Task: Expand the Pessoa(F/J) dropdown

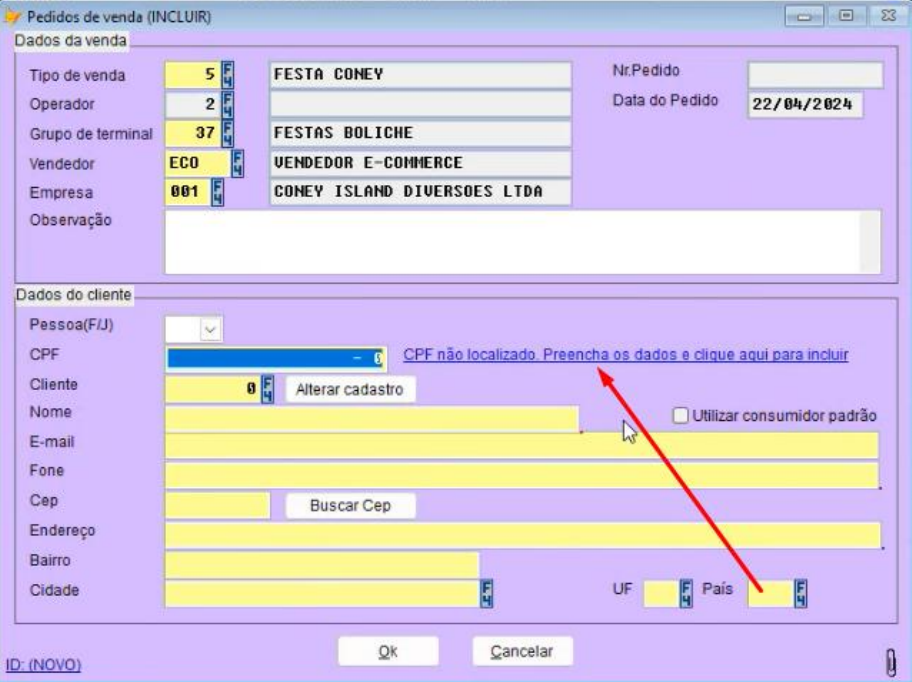Action: tap(210, 327)
